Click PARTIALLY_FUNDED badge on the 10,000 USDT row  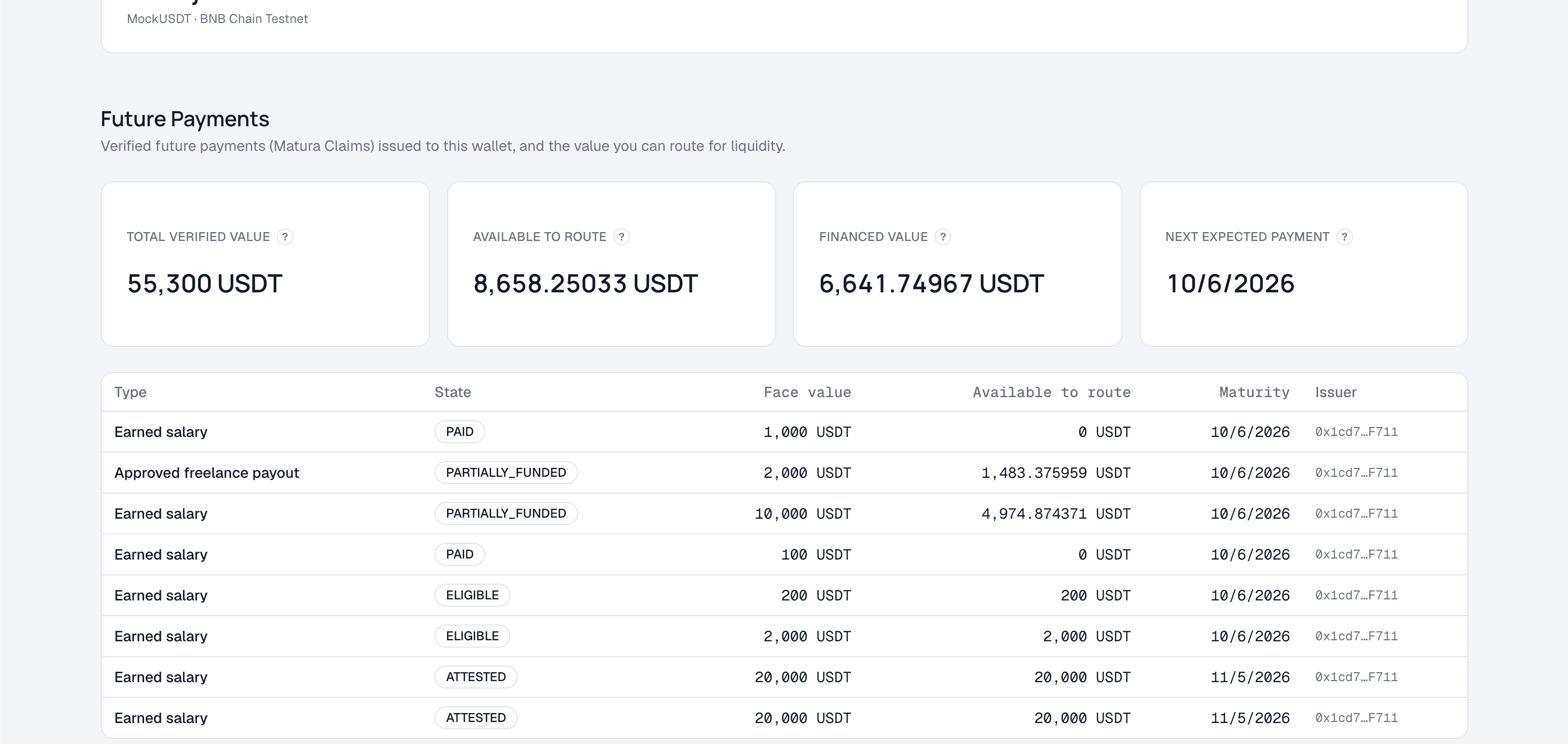(506, 513)
